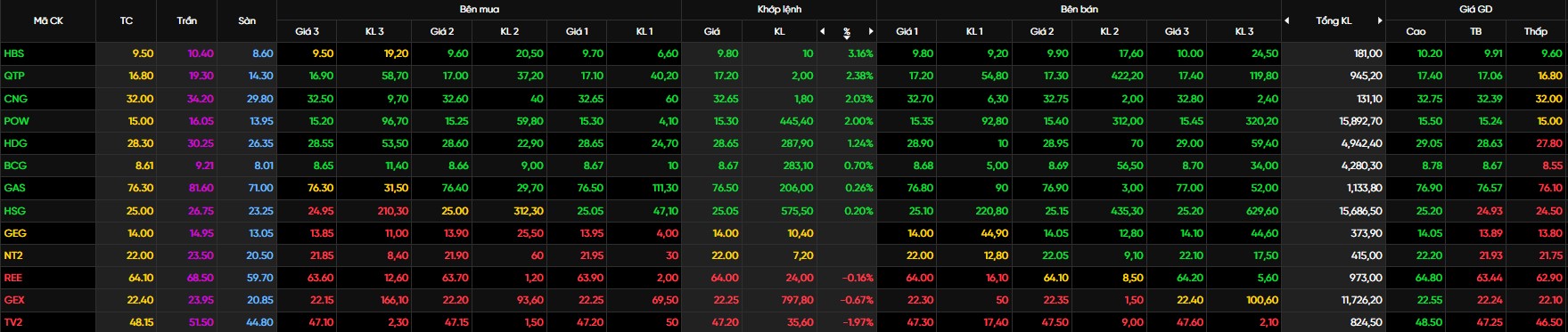Image resolution: width=1568 pixels, height=332 pixels.
Task: Click the left arrow beside Tổng KL
Action: [1287, 20]
